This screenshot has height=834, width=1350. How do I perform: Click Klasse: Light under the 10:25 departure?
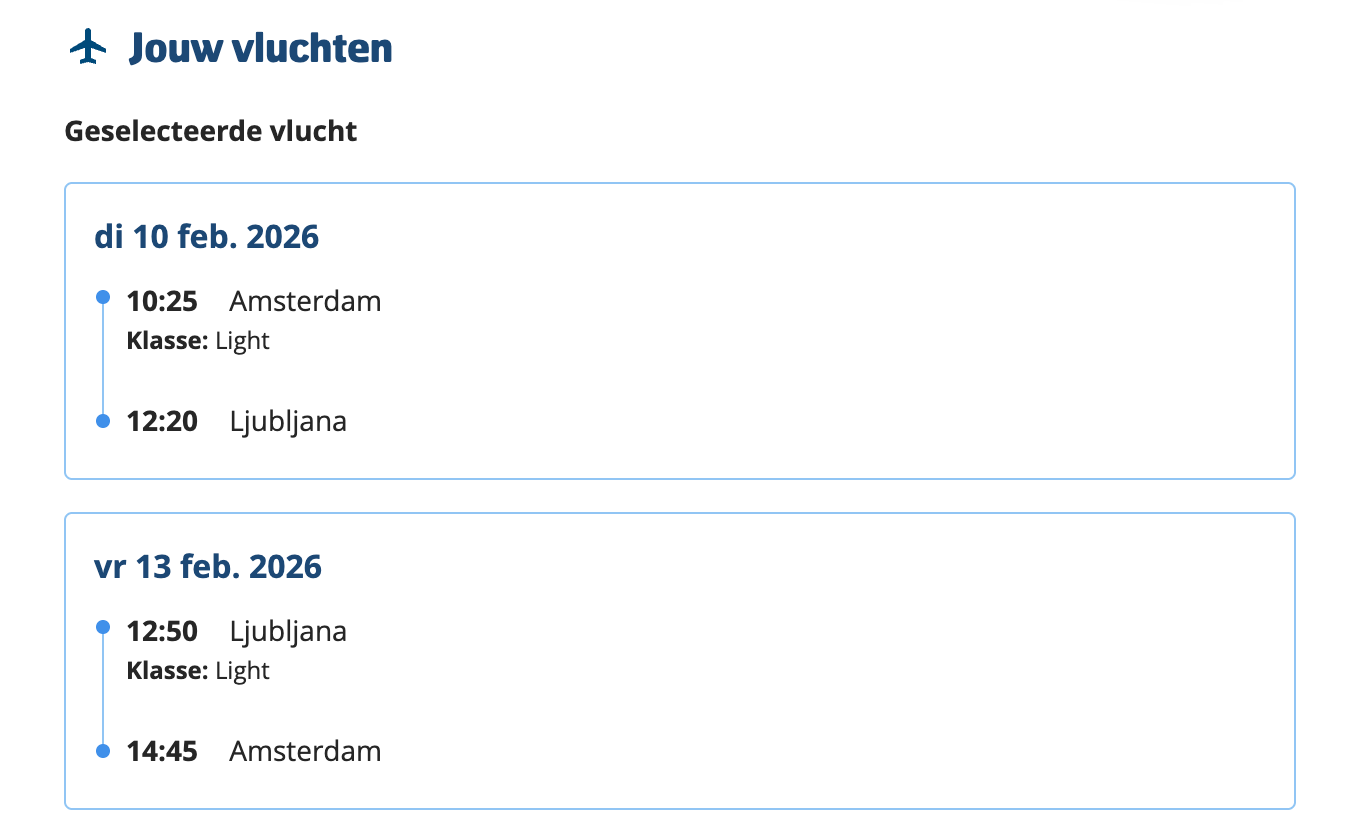[198, 341]
